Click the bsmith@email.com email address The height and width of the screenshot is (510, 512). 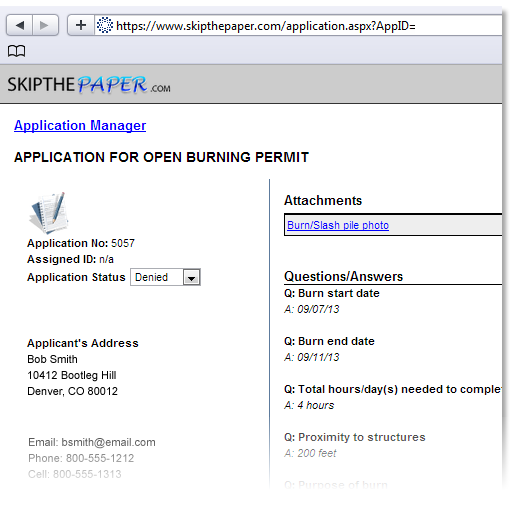[108, 442]
